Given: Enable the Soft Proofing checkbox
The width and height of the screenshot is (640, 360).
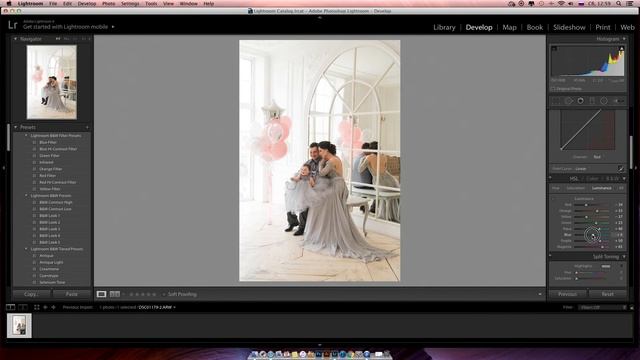Looking at the screenshot, I should pyautogui.click(x=164, y=294).
